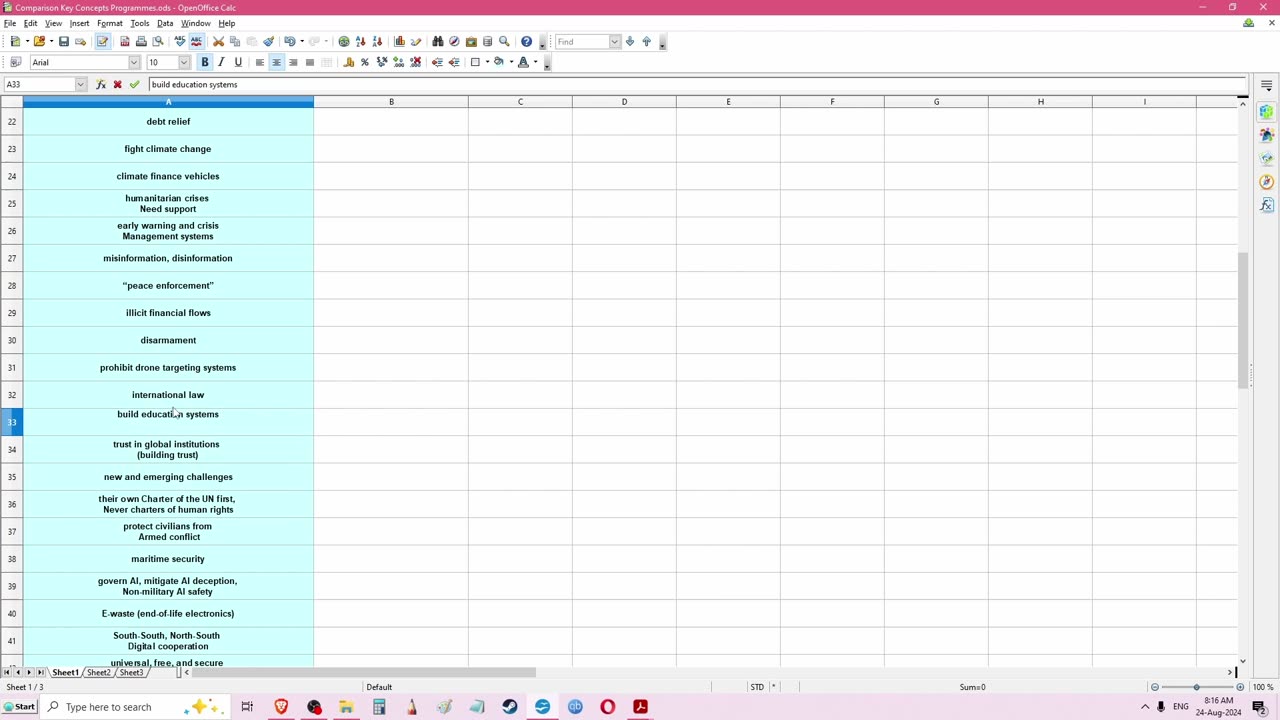This screenshot has height=720, width=1280.
Task: Open the Find field dropdown arrow
Action: click(x=614, y=42)
